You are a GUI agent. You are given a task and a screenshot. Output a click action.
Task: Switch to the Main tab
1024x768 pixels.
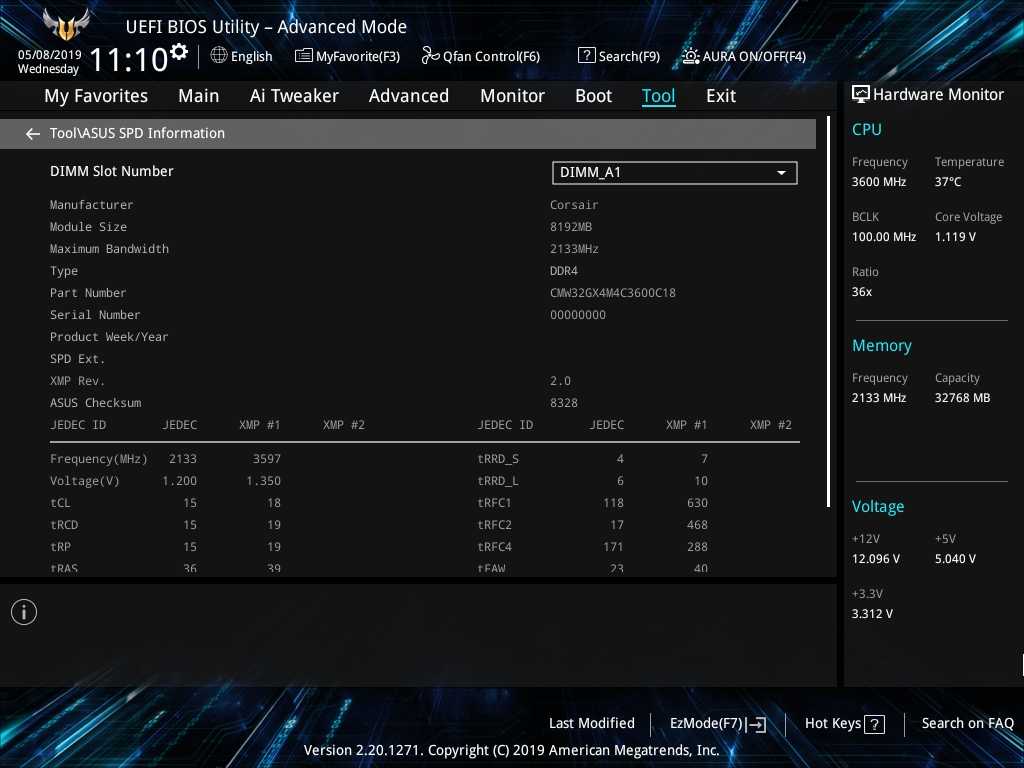(199, 96)
